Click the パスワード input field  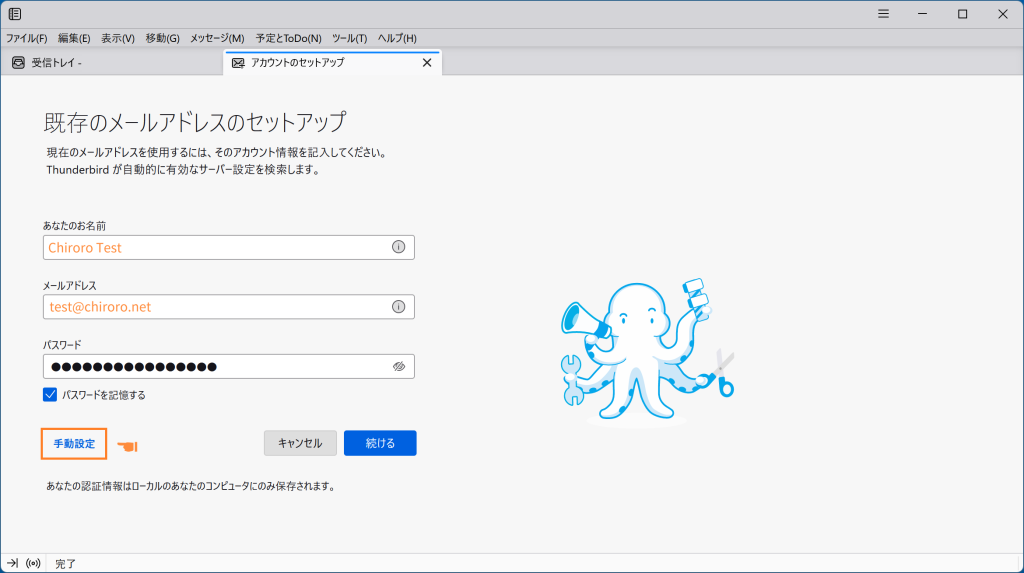click(229, 367)
